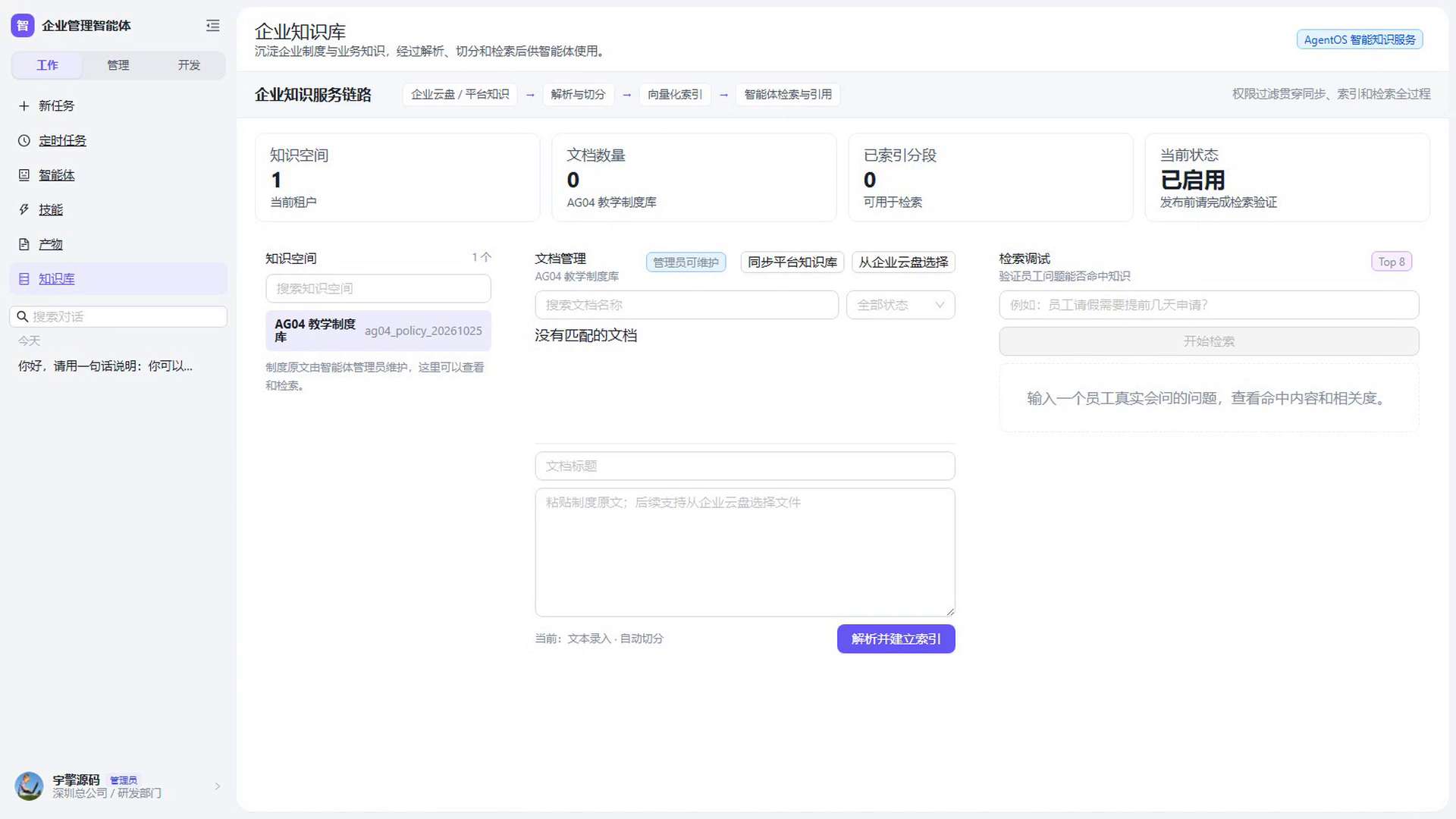1456x819 pixels.
Task: Focus the 搜索知识空间 field
Action: (x=378, y=289)
